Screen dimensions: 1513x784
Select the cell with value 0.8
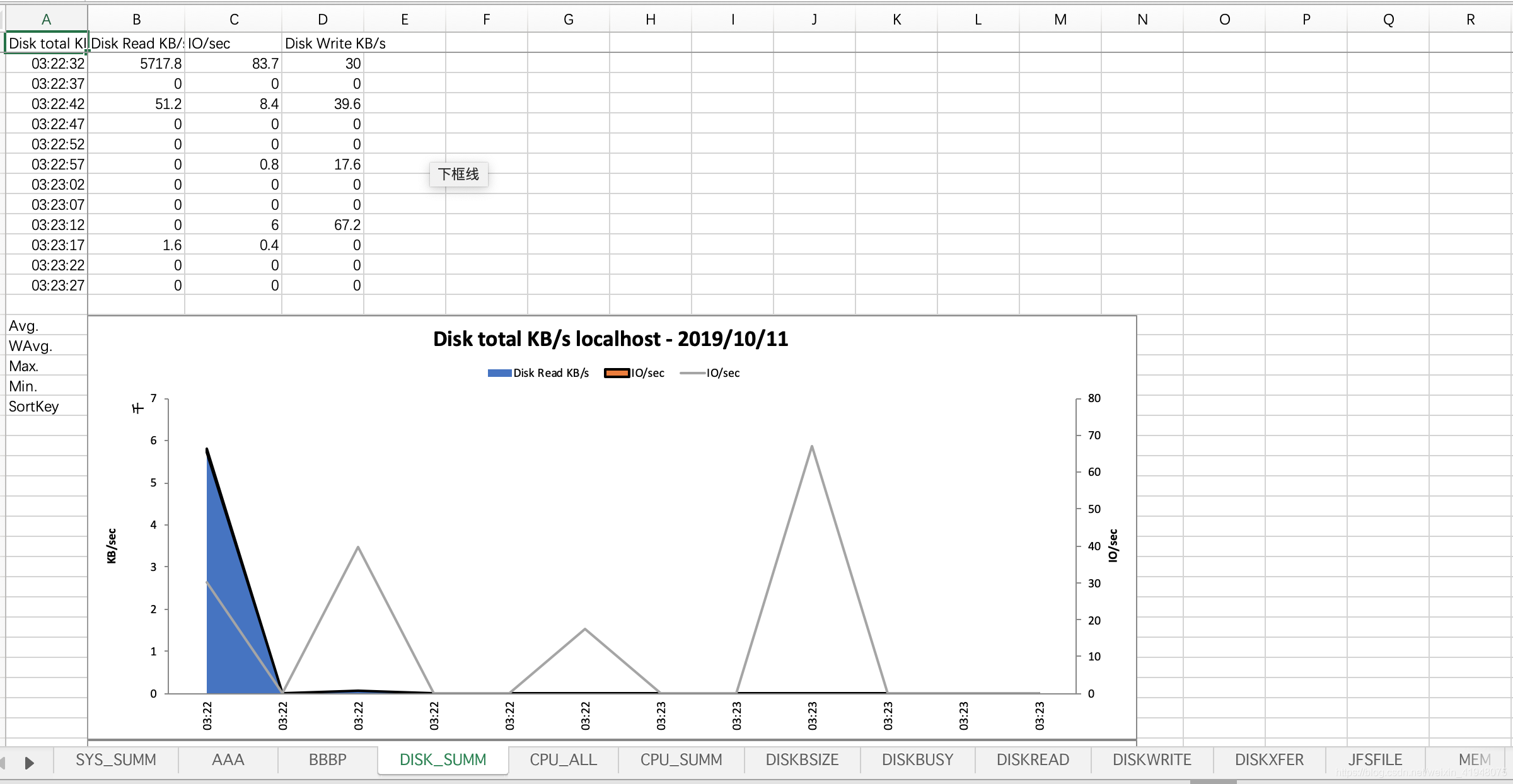point(233,164)
